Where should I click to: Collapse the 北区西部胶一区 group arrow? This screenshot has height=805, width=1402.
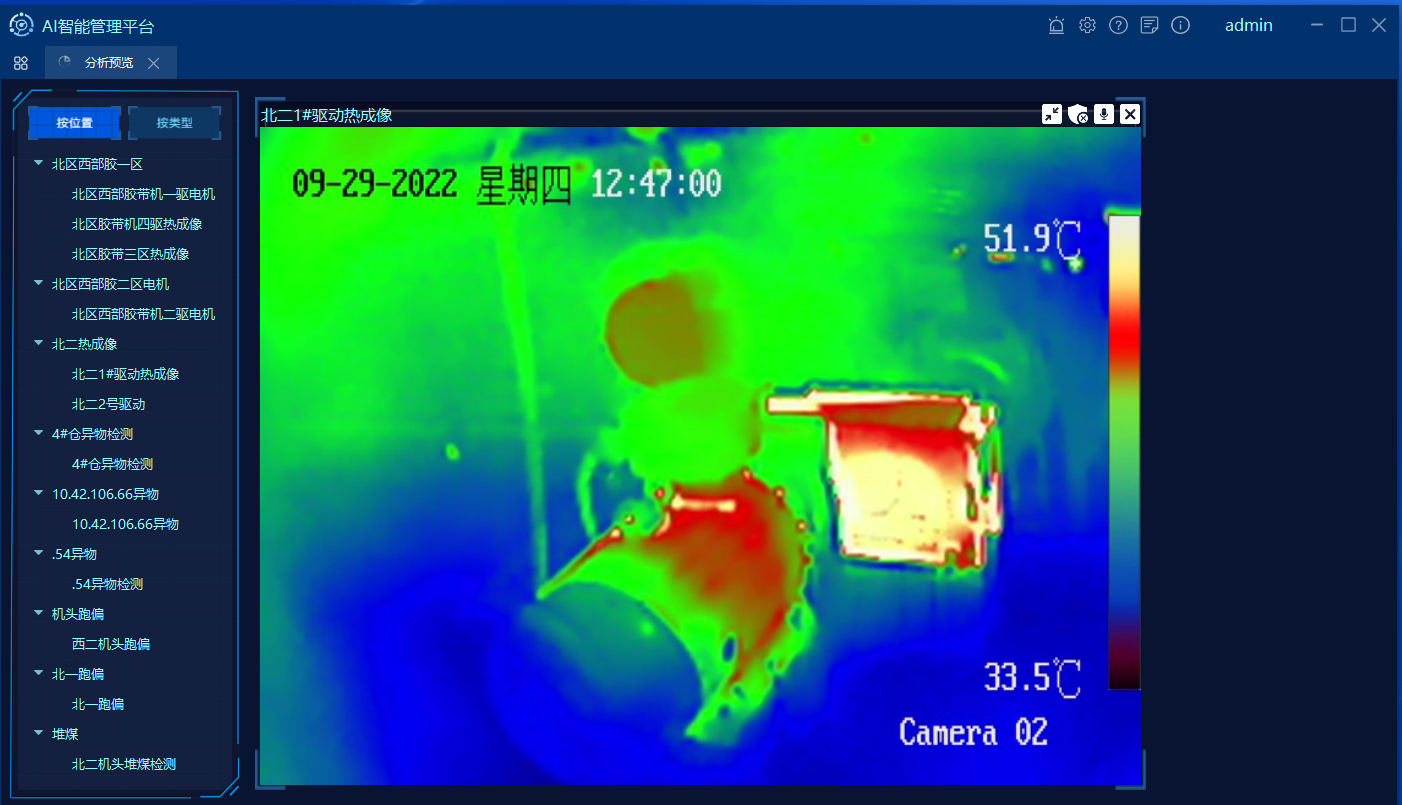[x=38, y=163]
